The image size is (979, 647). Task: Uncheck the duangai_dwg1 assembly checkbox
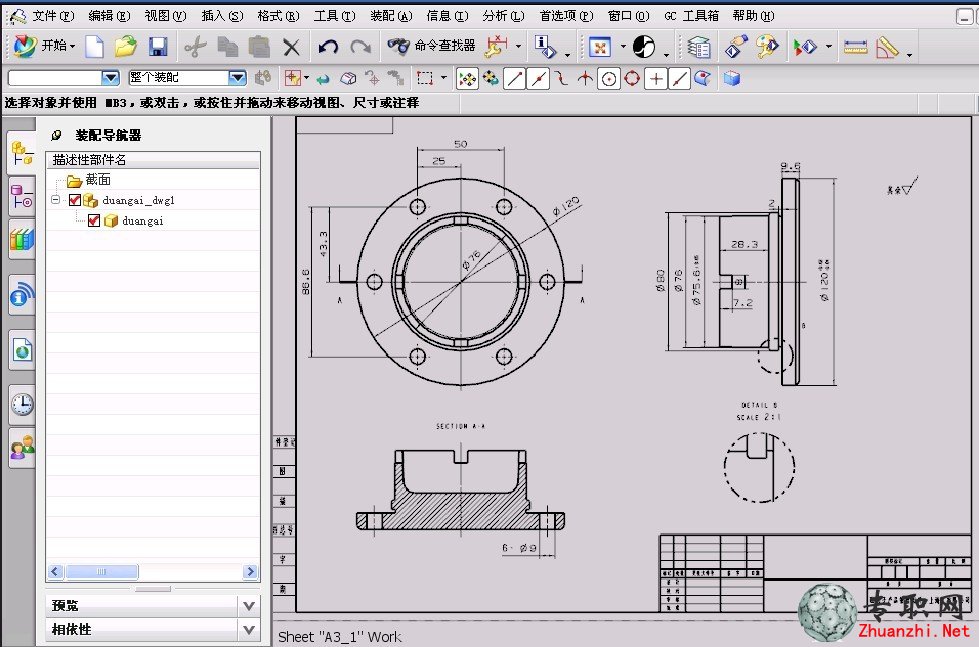click(74, 200)
